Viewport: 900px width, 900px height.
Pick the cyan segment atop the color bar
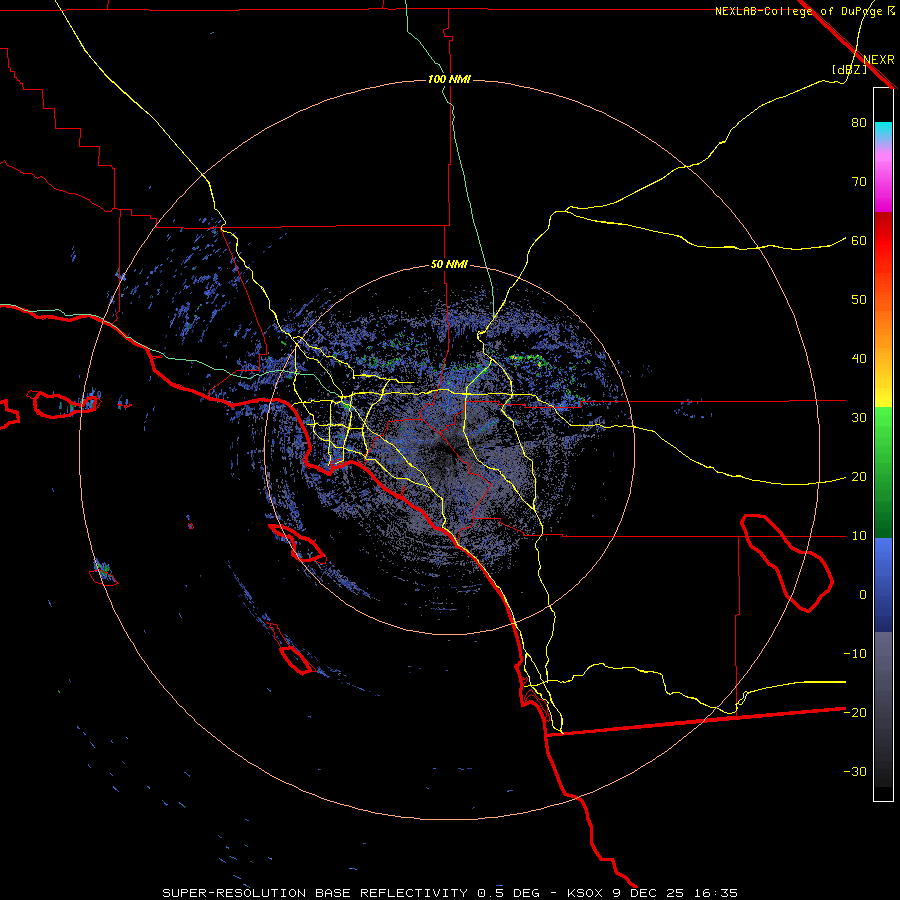(883, 131)
